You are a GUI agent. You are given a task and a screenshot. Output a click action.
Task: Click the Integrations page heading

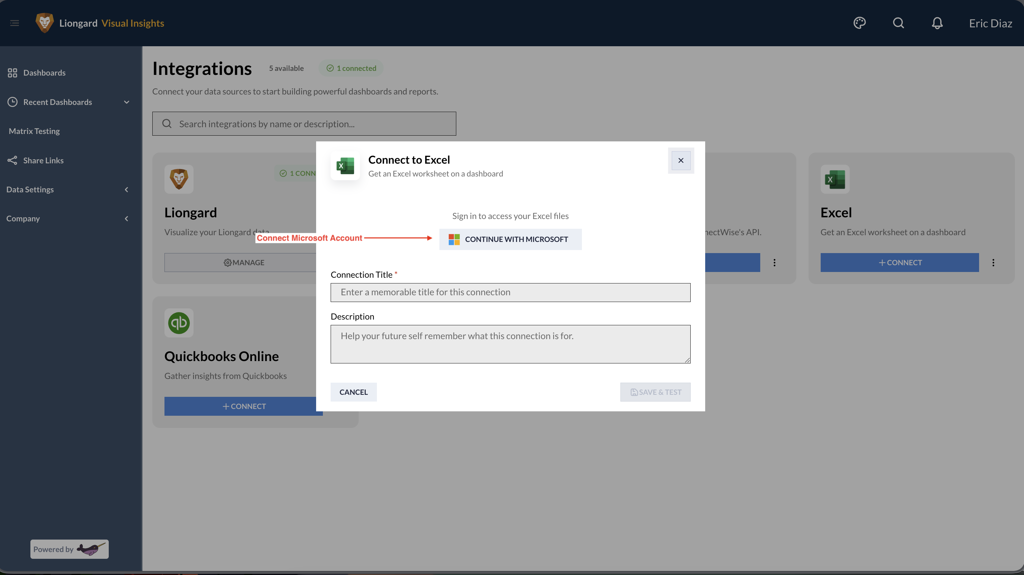(x=202, y=69)
